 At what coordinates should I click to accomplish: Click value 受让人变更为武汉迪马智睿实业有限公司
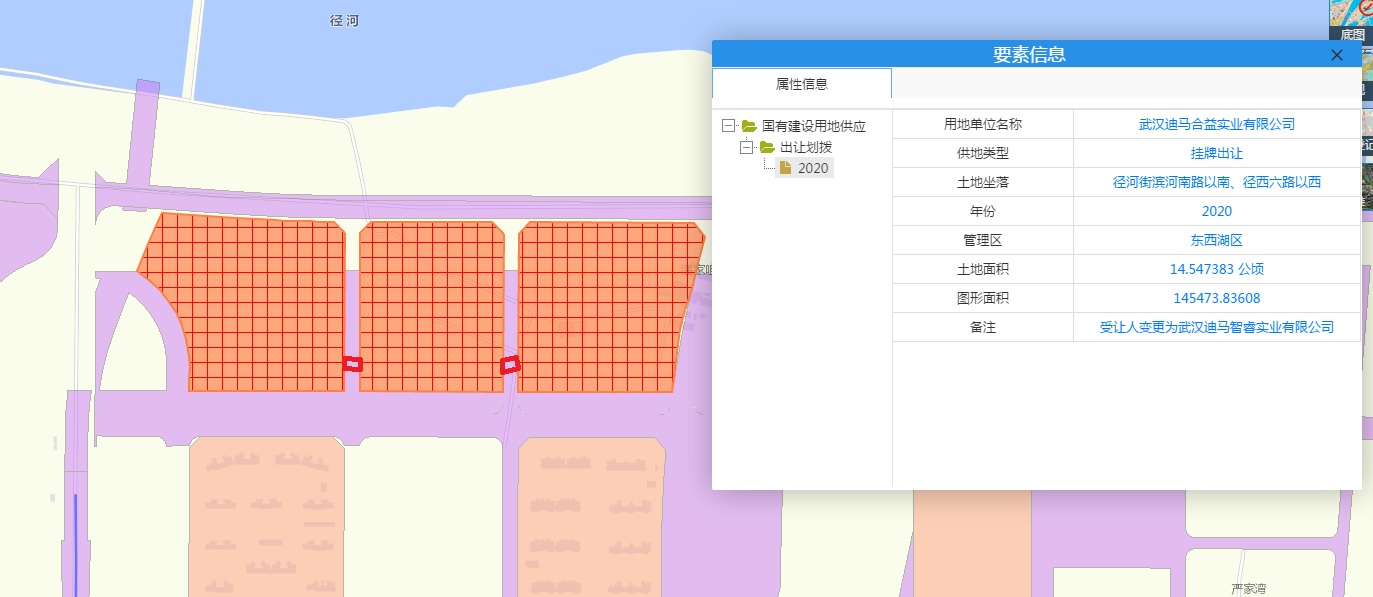click(x=1217, y=327)
